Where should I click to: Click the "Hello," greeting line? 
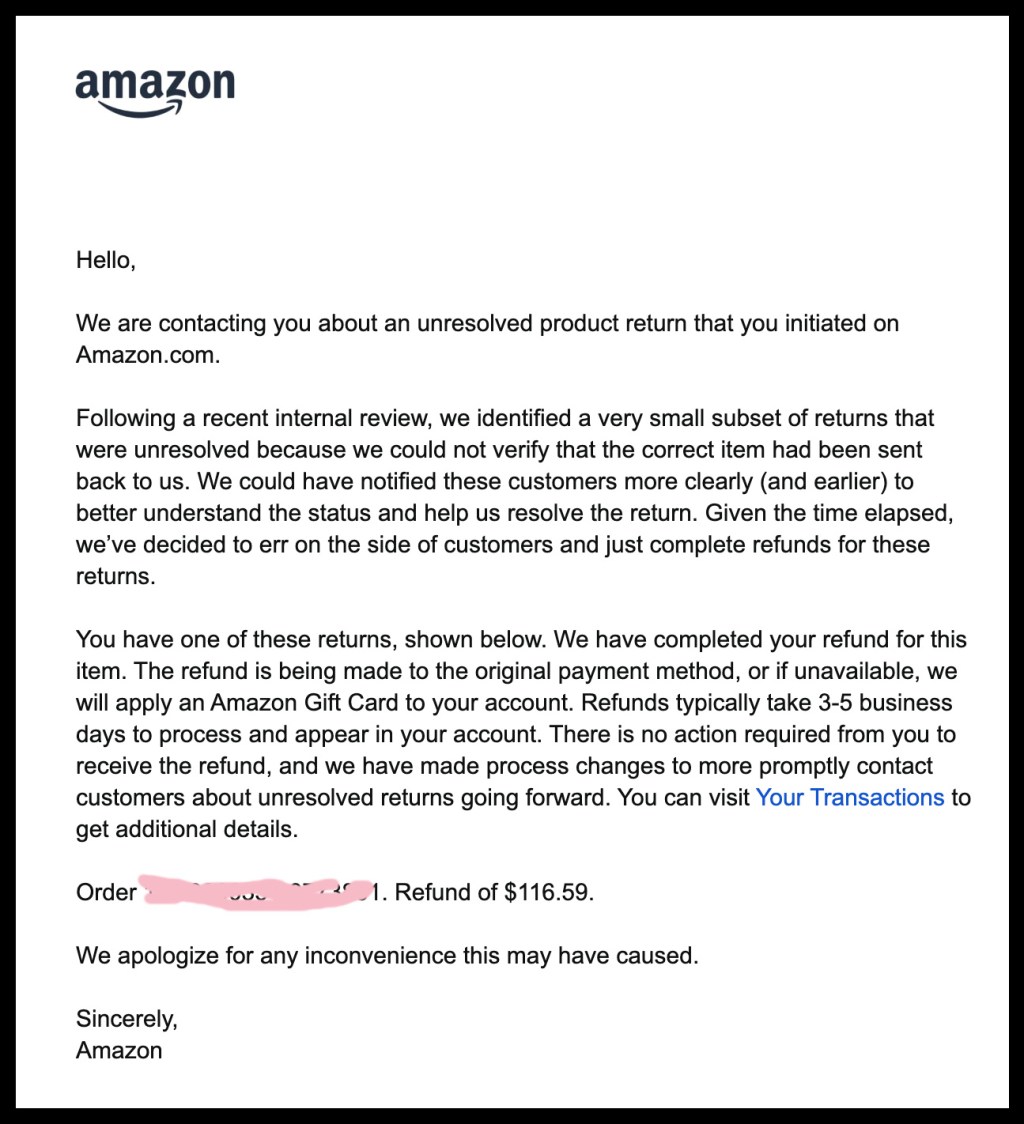click(105, 261)
